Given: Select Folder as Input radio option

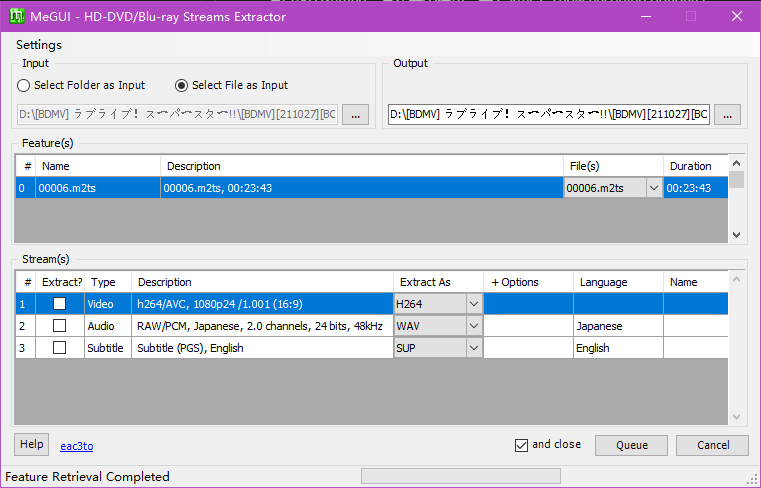Looking at the screenshot, I should 24,86.
